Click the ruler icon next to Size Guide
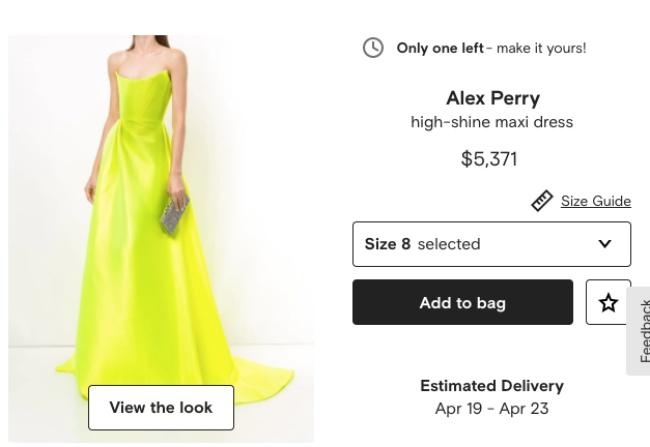 pos(543,201)
